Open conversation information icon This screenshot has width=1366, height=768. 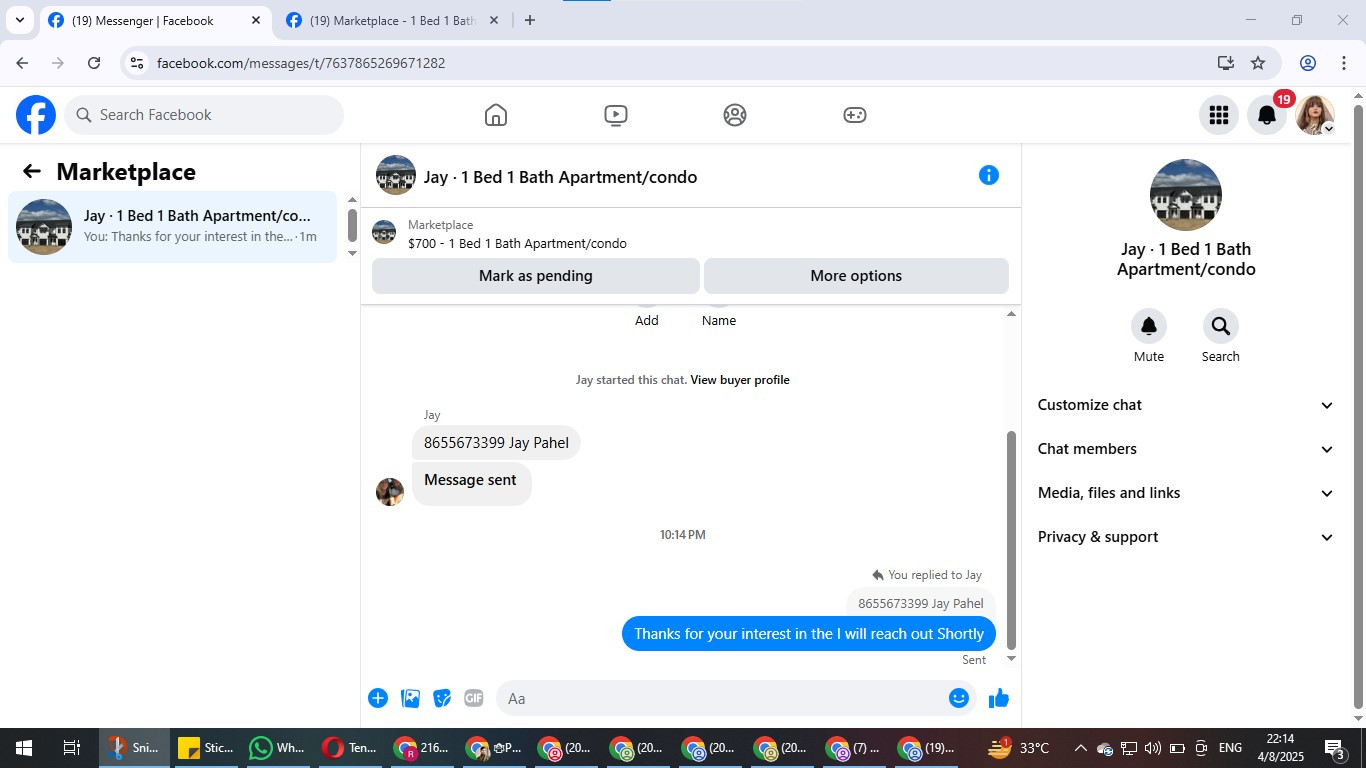point(988,175)
